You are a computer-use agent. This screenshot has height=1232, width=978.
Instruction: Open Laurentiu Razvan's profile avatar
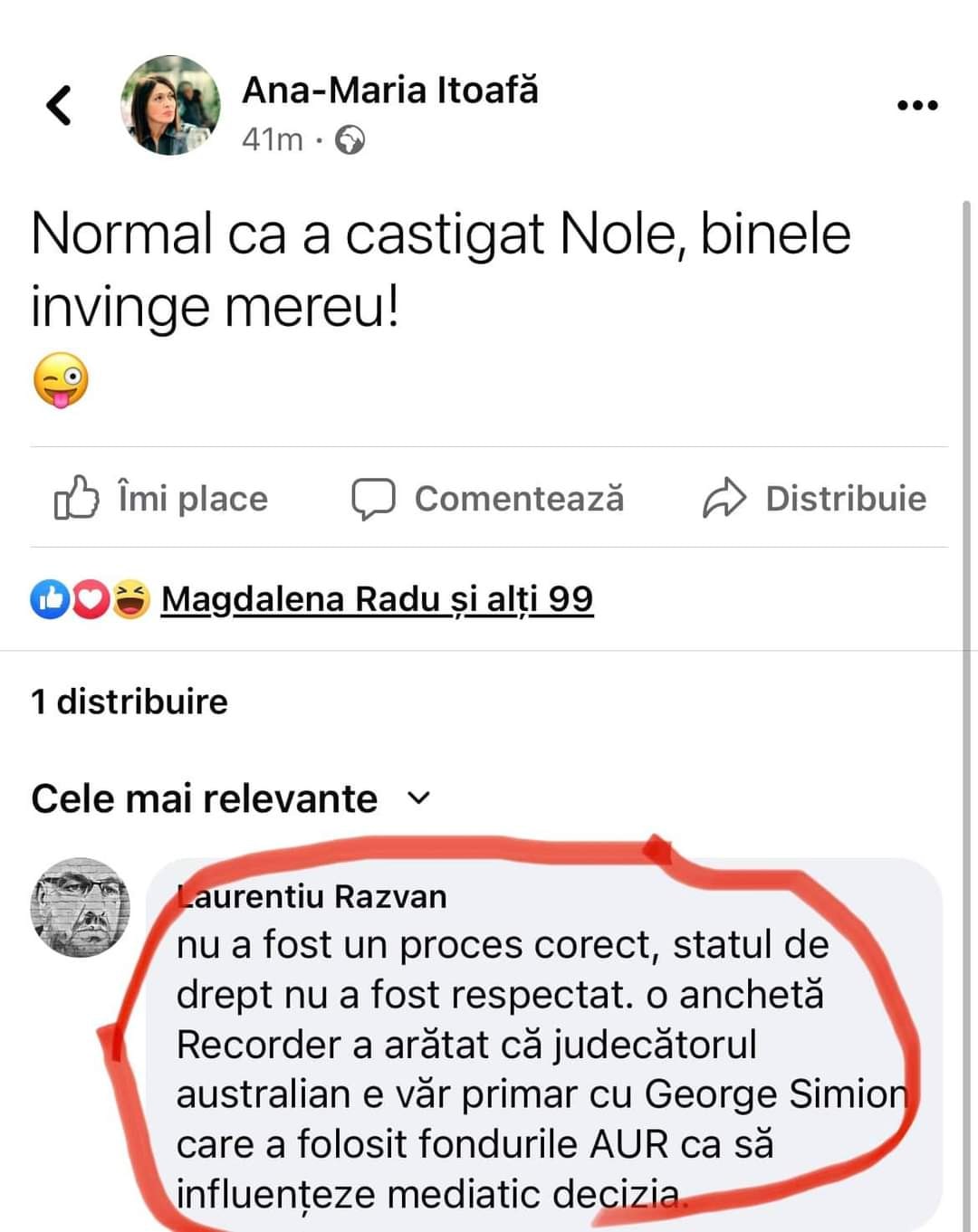point(81,907)
